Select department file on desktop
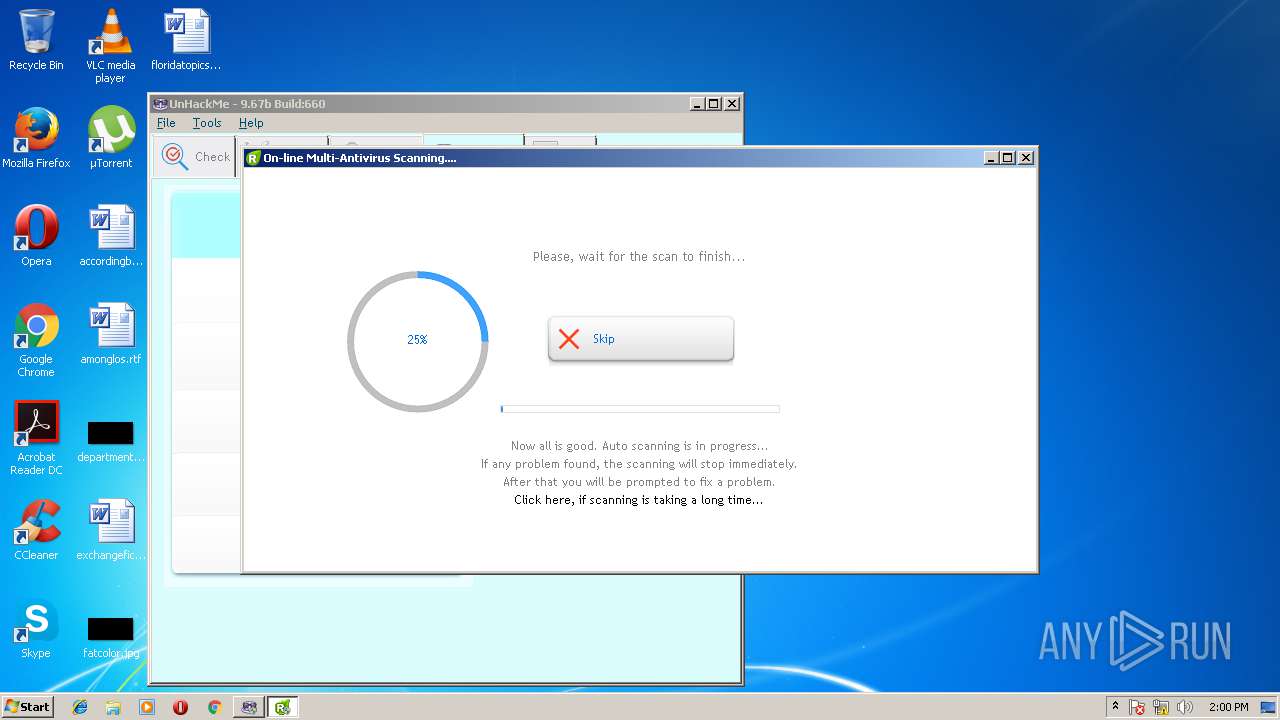The width and height of the screenshot is (1280, 720). point(110,440)
